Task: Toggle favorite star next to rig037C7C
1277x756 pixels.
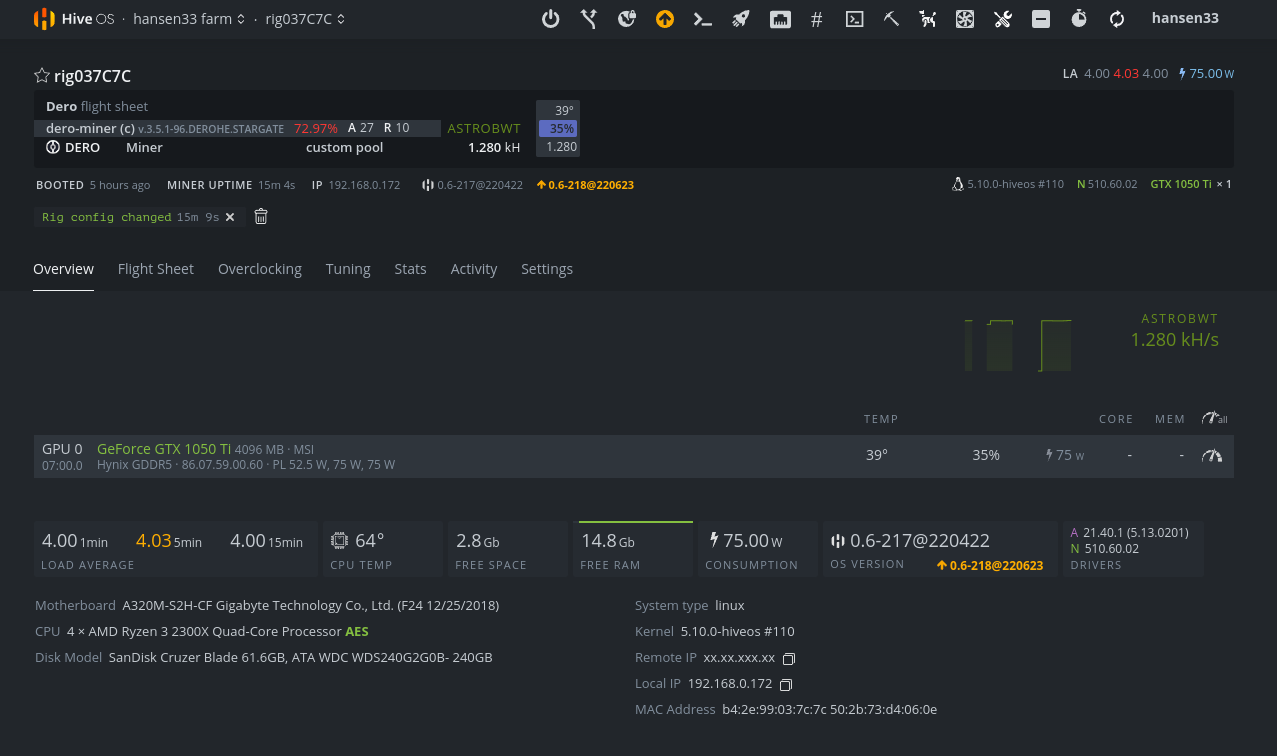Action: 42,76
